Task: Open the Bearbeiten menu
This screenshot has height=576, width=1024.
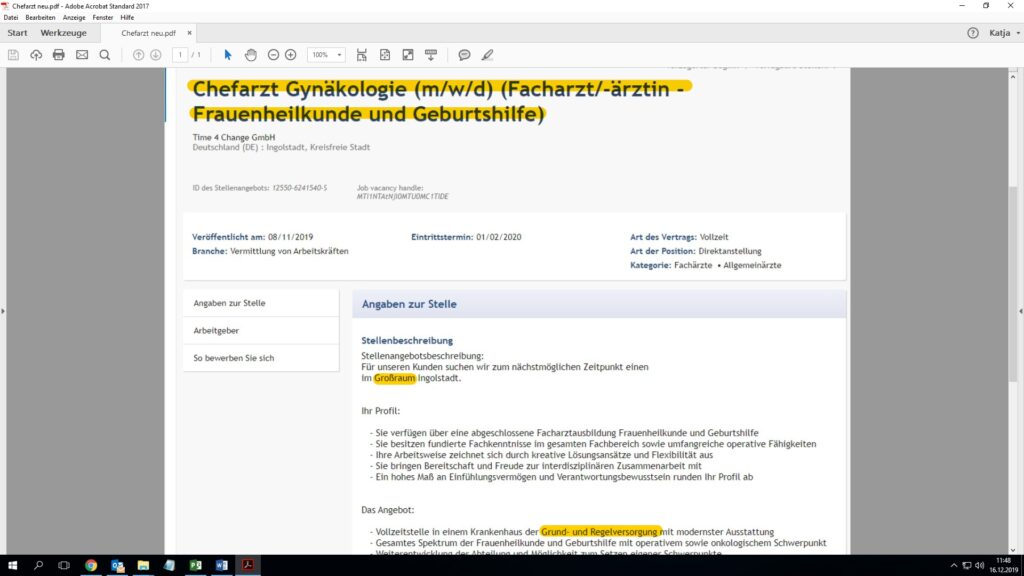Action: tap(40, 17)
